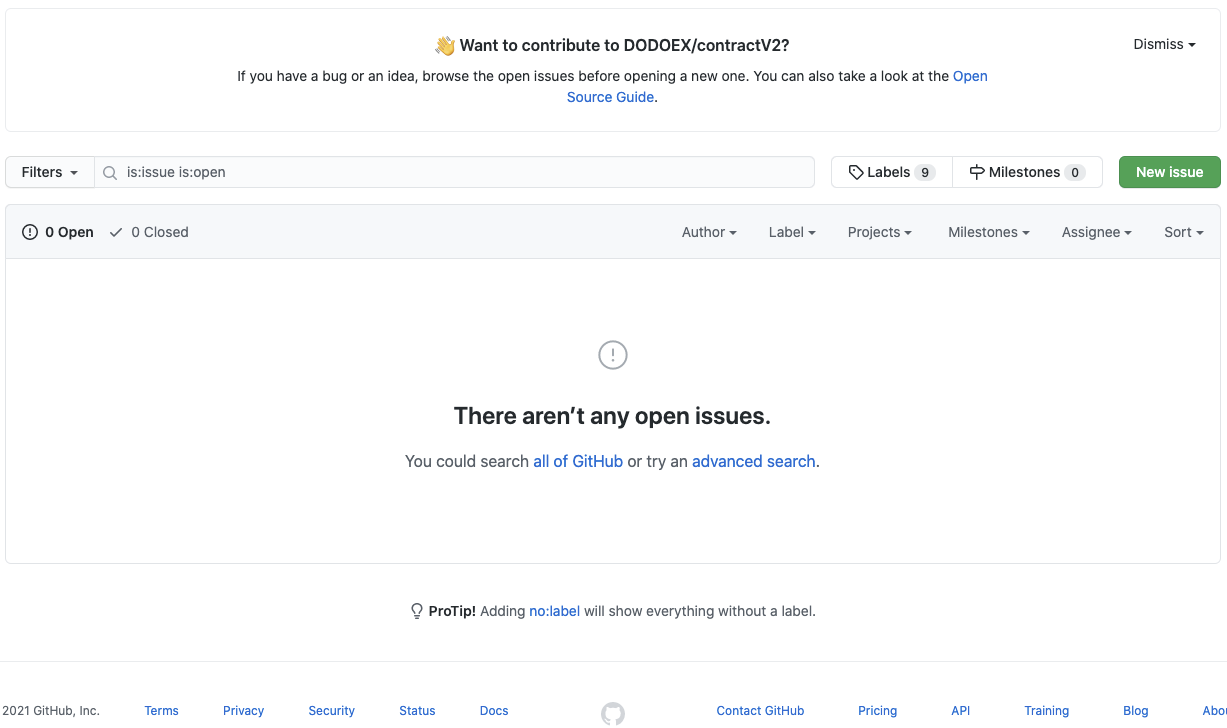Show the 0 Closed issues

coord(148,232)
